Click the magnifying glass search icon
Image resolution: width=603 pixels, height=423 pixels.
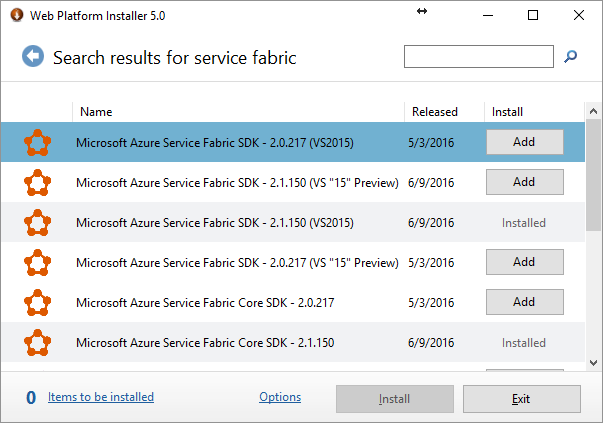click(x=570, y=57)
